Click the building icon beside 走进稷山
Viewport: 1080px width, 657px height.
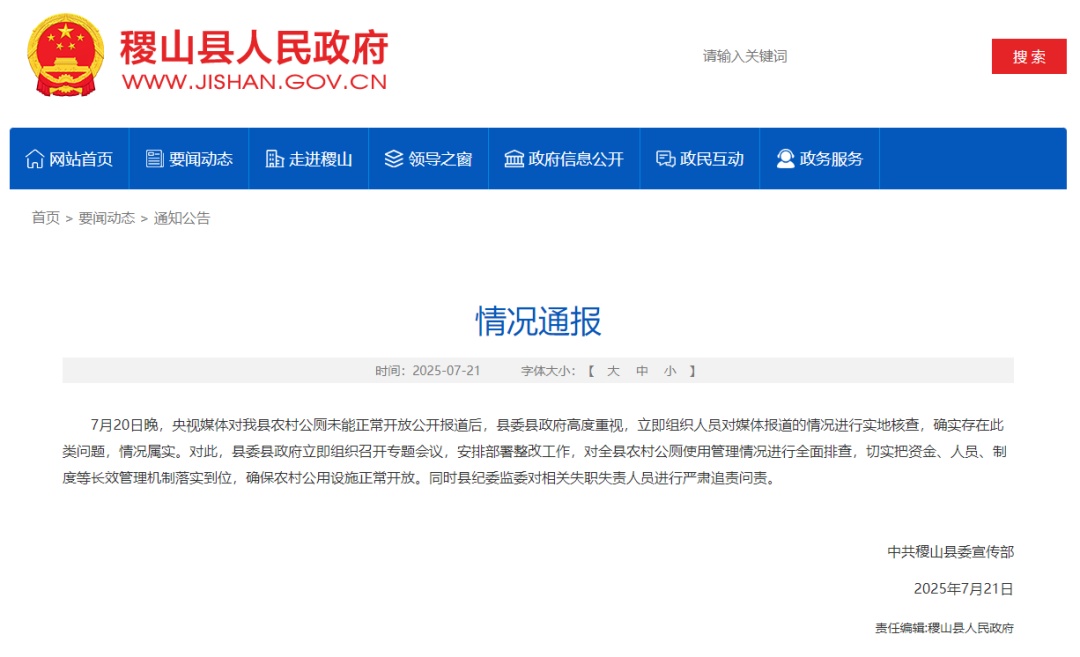(271, 158)
